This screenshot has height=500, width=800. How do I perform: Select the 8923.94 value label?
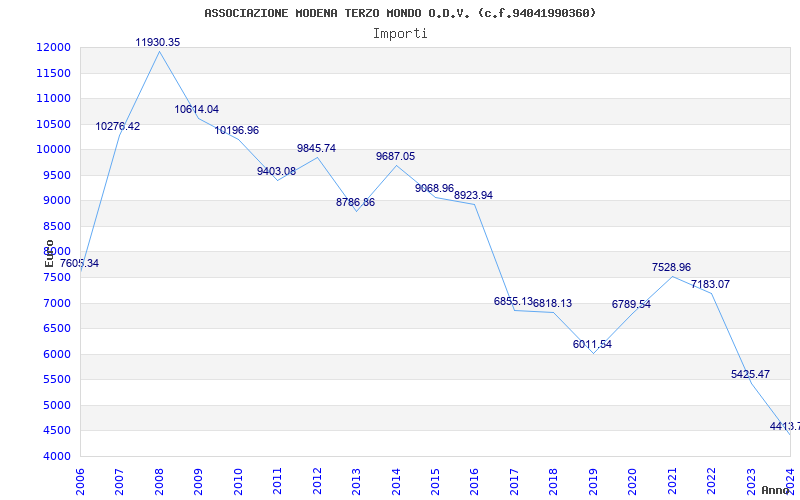point(473,195)
